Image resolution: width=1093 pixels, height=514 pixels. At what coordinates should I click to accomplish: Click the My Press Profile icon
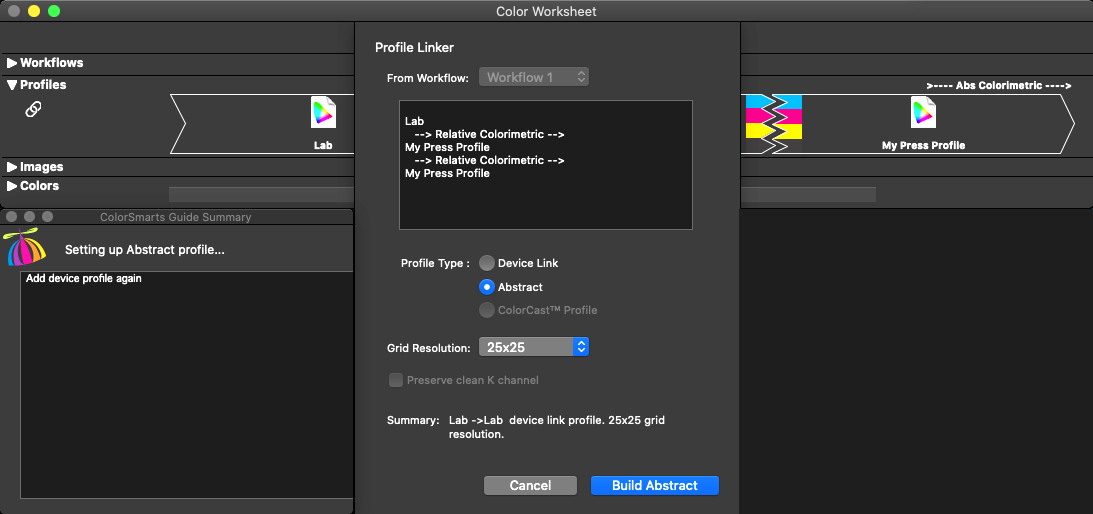(923, 114)
